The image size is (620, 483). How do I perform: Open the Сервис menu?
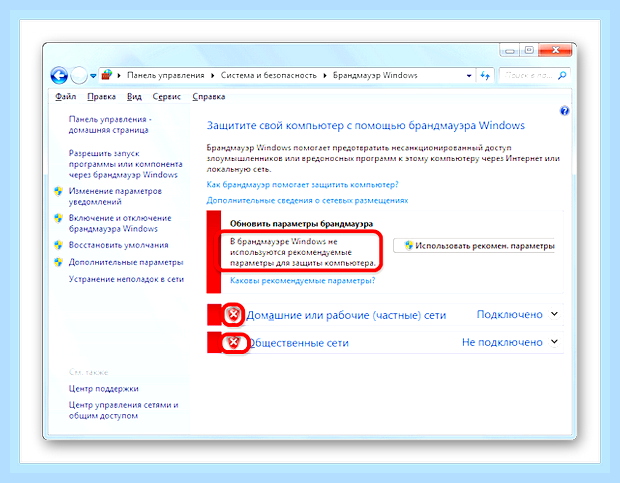[x=166, y=96]
